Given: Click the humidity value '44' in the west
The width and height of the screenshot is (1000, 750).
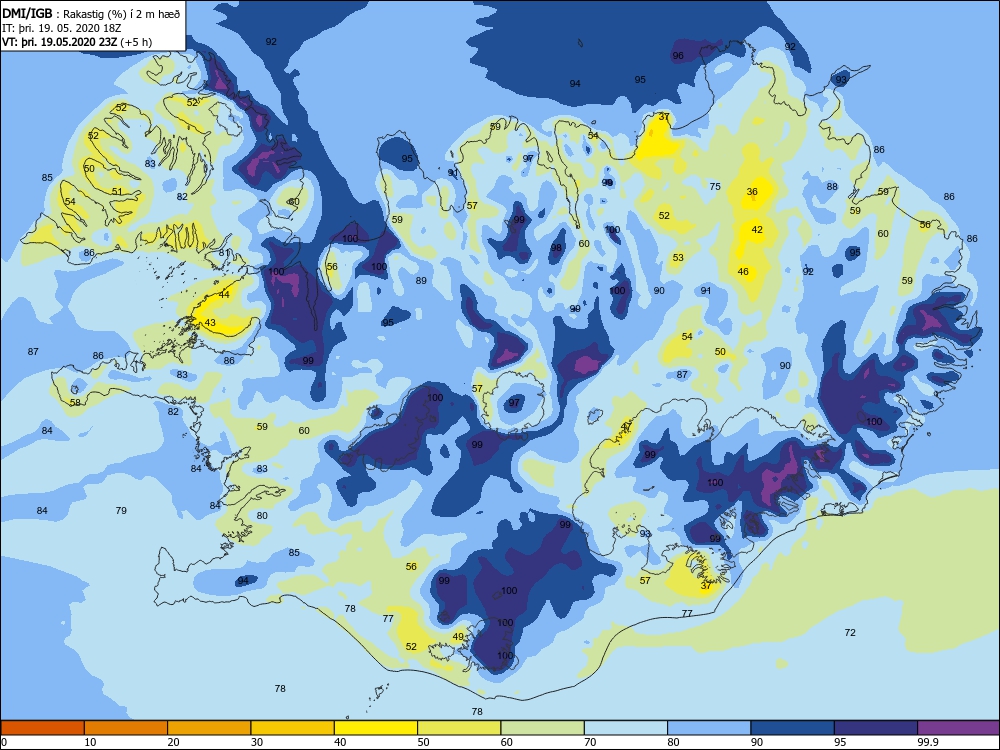Looking at the screenshot, I should [x=224, y=295].
